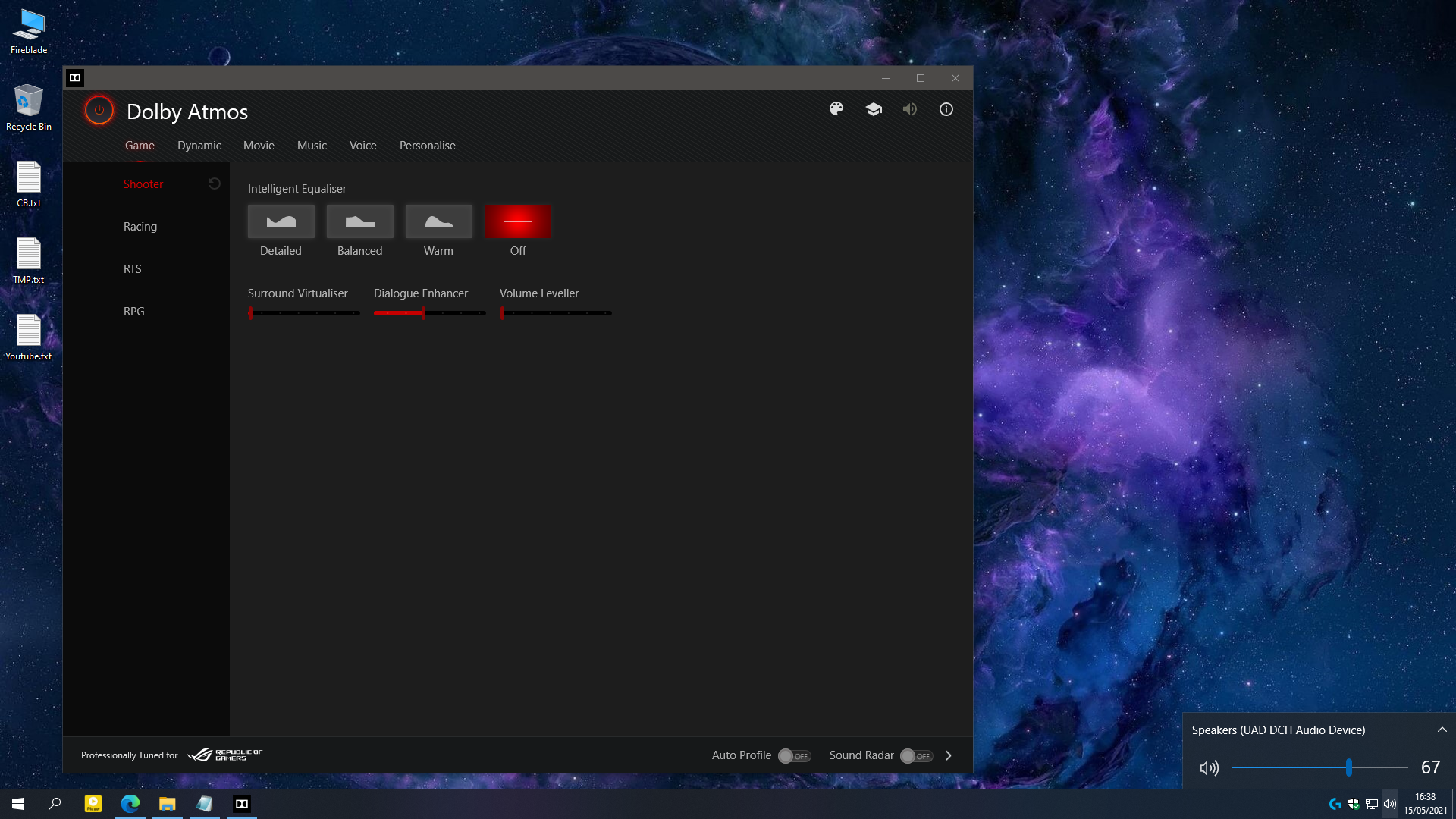Select the Warm equaliser preset

tap(439, 221)
